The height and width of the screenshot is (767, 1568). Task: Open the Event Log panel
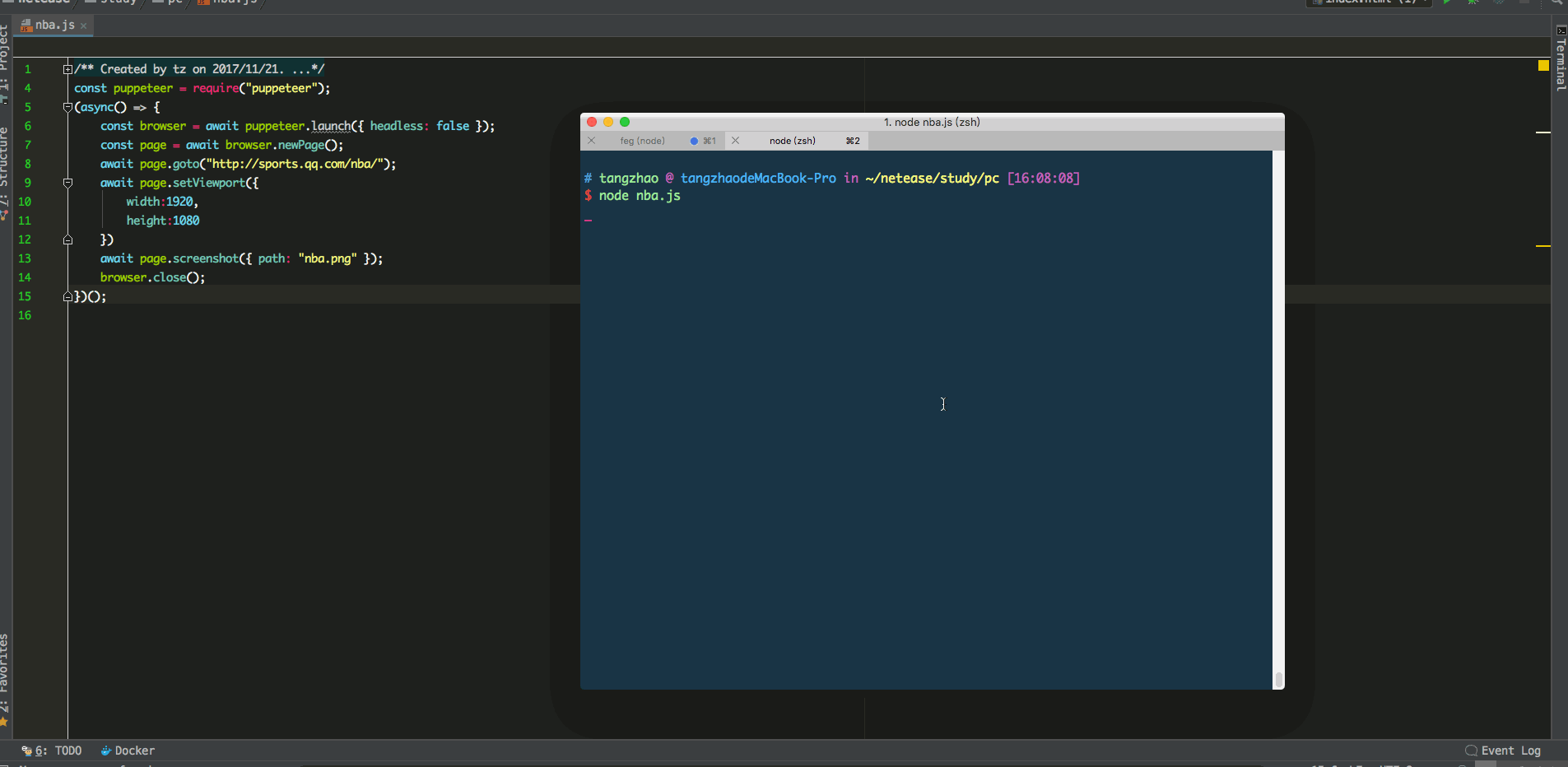coord(1503,751)
